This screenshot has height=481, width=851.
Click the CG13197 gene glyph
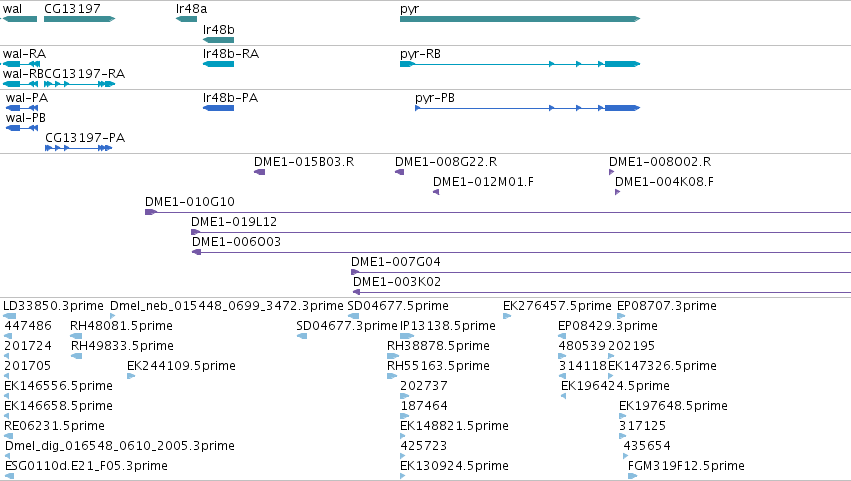pyautogui.click(x=79, y=19)
